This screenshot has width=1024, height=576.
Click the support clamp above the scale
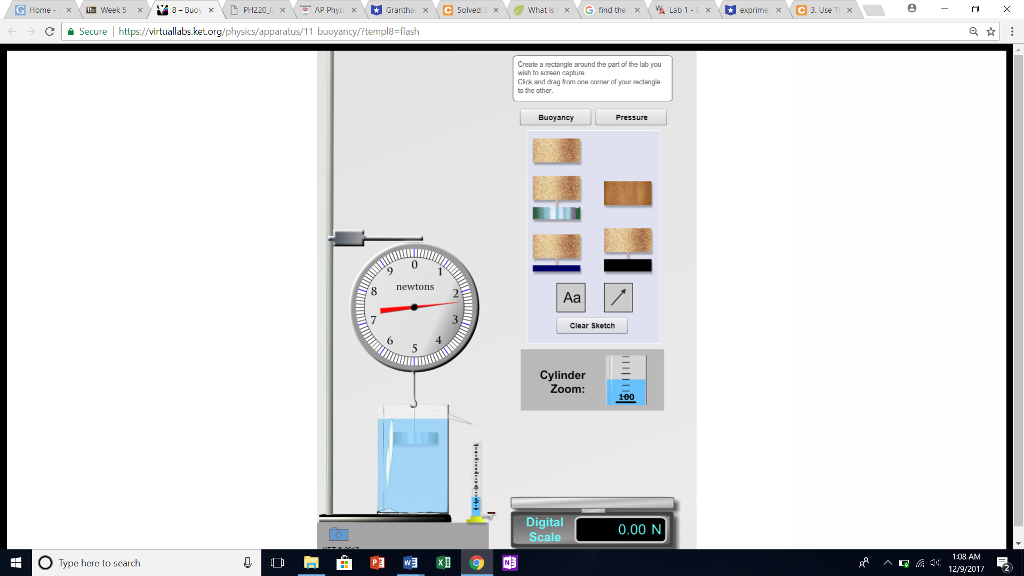point(347,238)
